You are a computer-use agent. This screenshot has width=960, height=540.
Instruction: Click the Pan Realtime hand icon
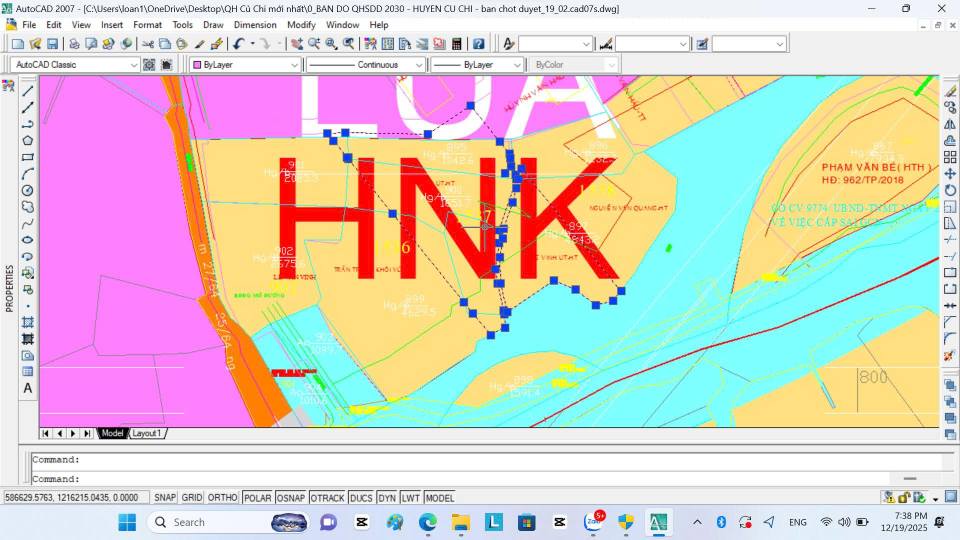pos(296,44)
